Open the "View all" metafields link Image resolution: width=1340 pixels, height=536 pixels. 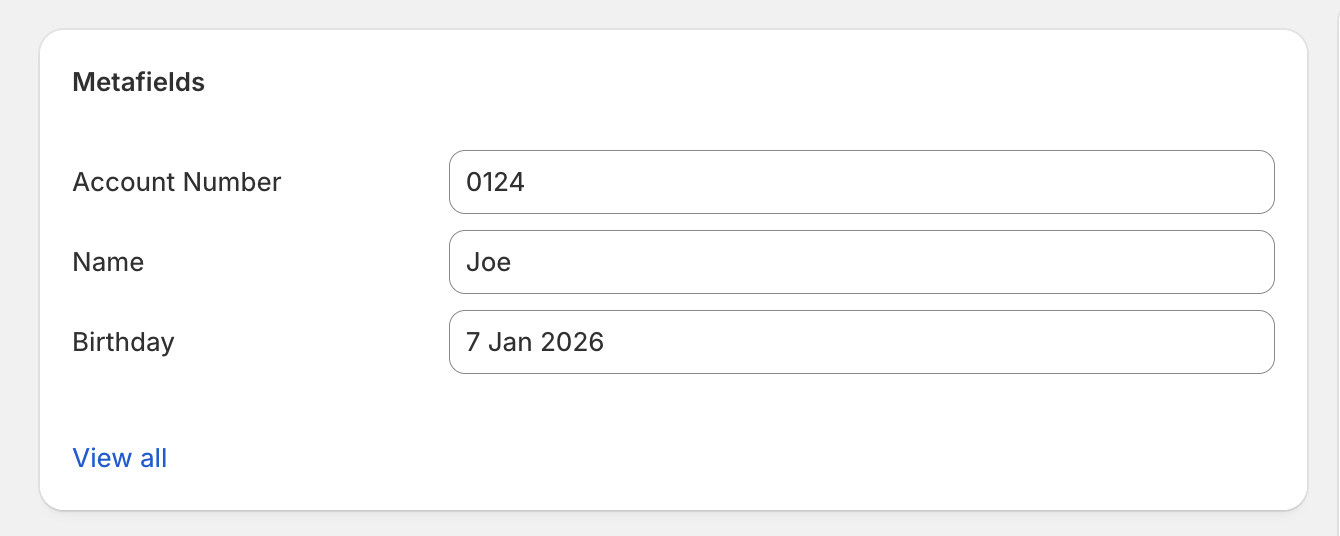pyautogui.click(x=120, y=458)
